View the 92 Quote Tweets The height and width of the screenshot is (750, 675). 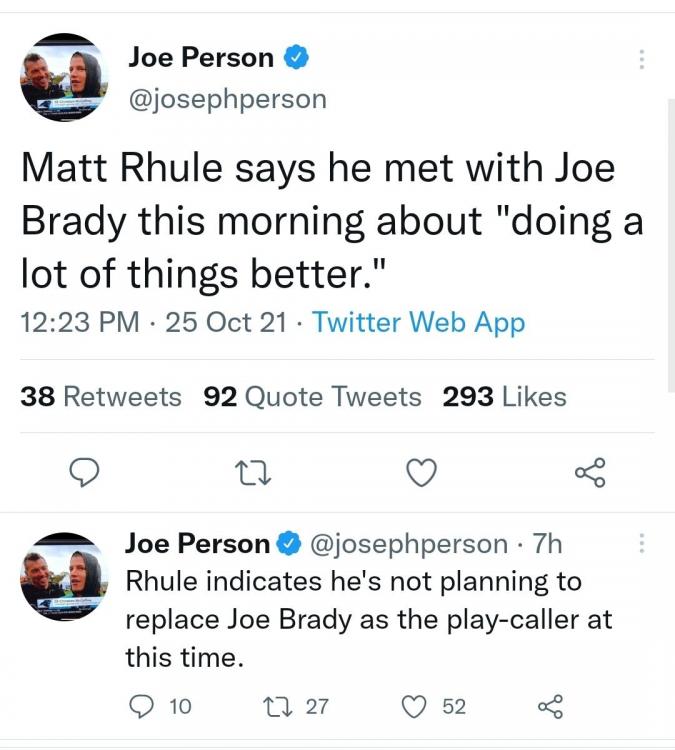point(312,397)
